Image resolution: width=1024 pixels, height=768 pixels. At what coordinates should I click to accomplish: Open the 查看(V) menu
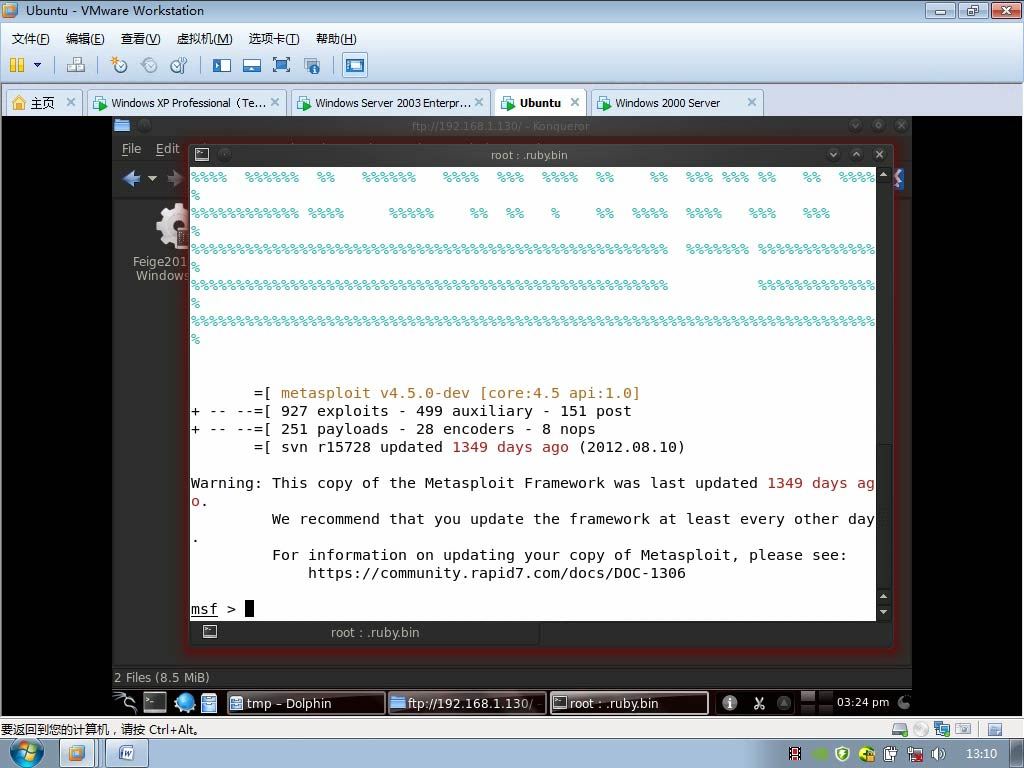[140, 39]
